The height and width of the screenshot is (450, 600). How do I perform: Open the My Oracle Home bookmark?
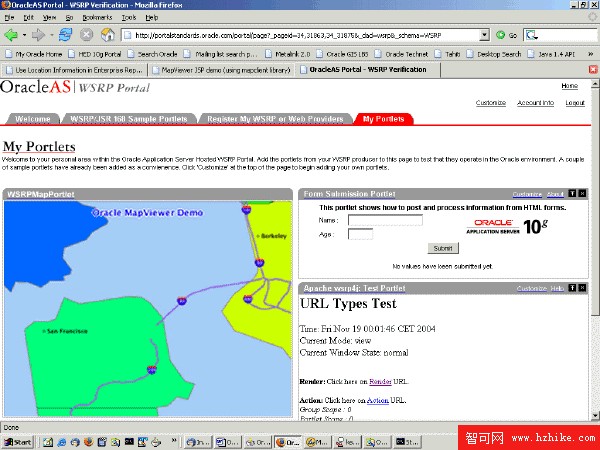(34, 54)
